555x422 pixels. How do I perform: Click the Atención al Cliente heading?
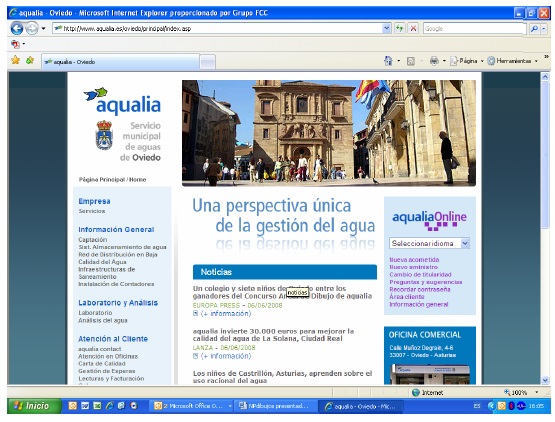pos(113,339)
